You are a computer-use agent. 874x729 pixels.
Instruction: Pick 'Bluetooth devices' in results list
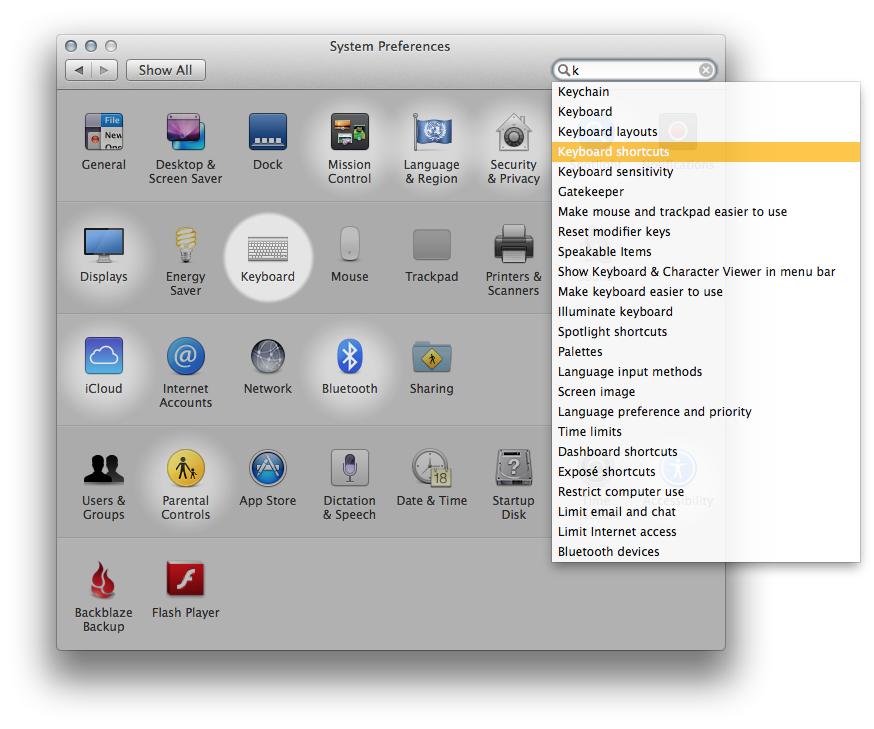tap(608, 552)
